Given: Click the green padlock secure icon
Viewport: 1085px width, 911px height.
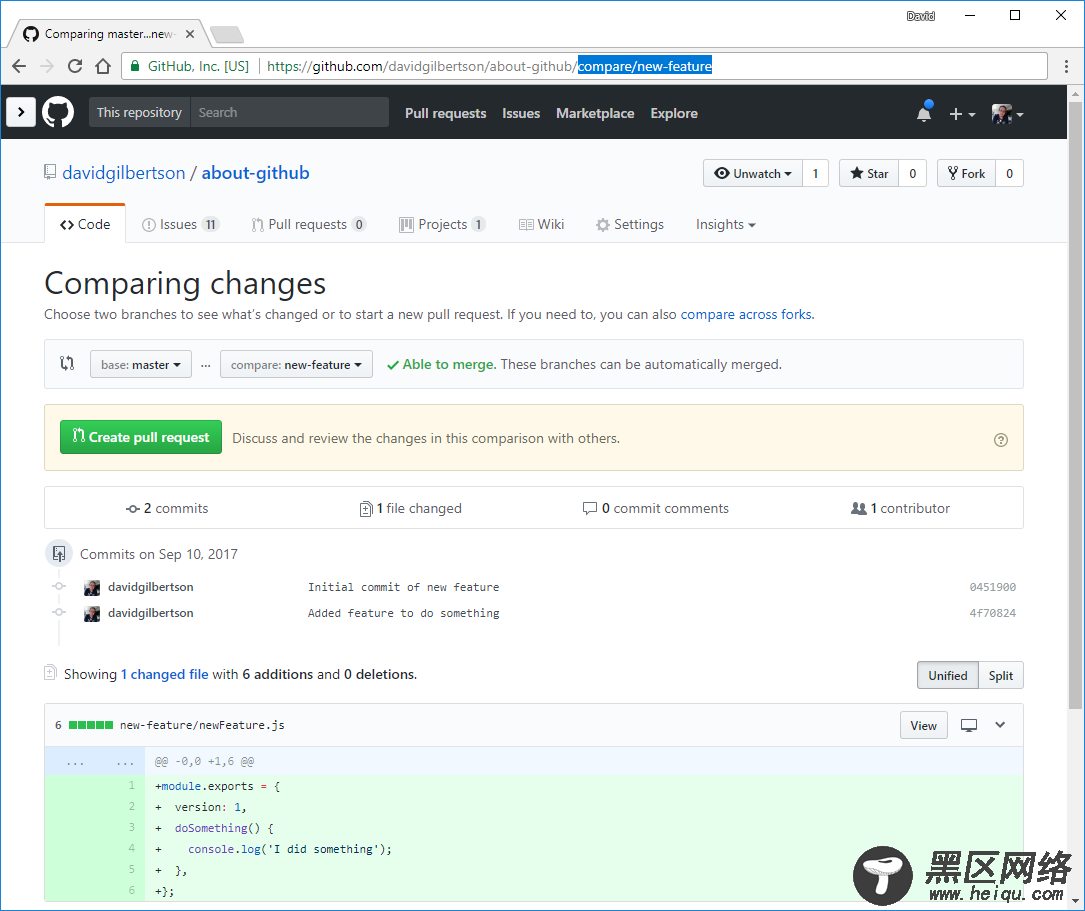Looking at the screenshot, I should [x=135, y=66].
